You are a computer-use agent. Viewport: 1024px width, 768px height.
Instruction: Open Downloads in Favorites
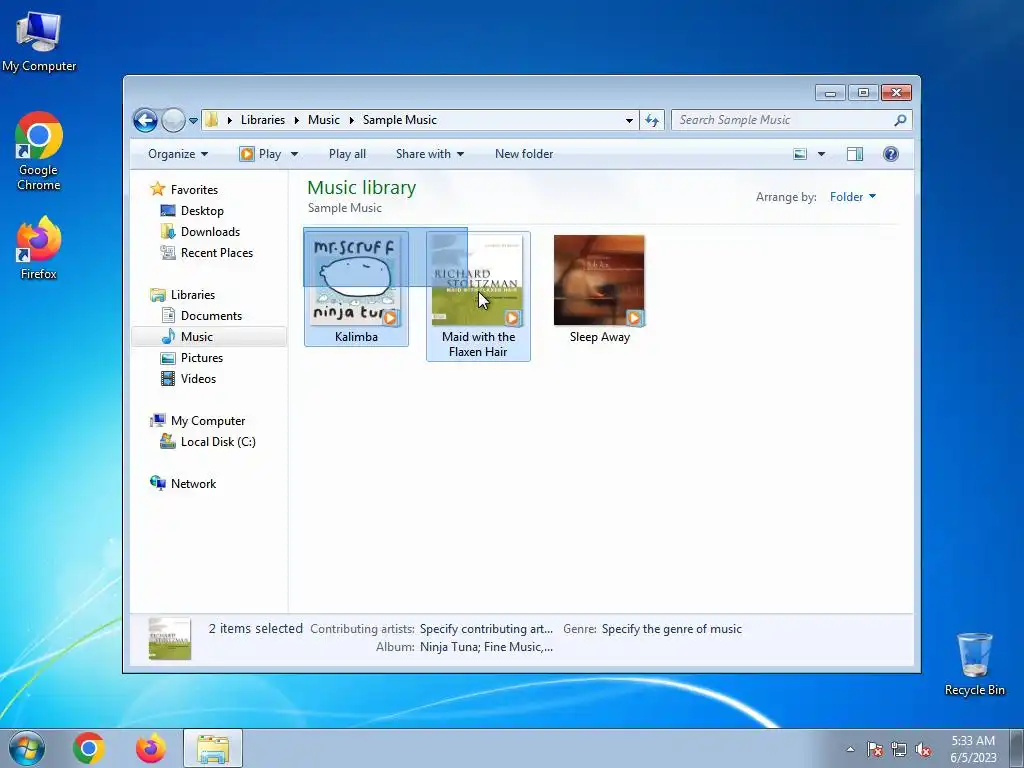coord(210,232)
